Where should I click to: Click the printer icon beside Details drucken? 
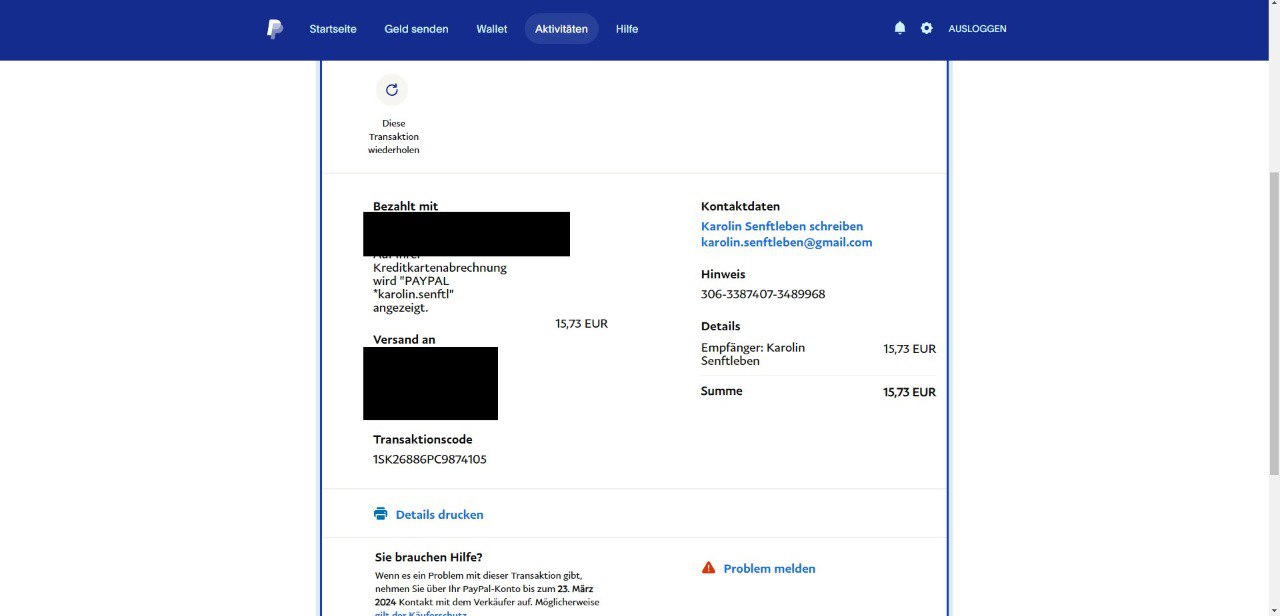click(380, 514)
